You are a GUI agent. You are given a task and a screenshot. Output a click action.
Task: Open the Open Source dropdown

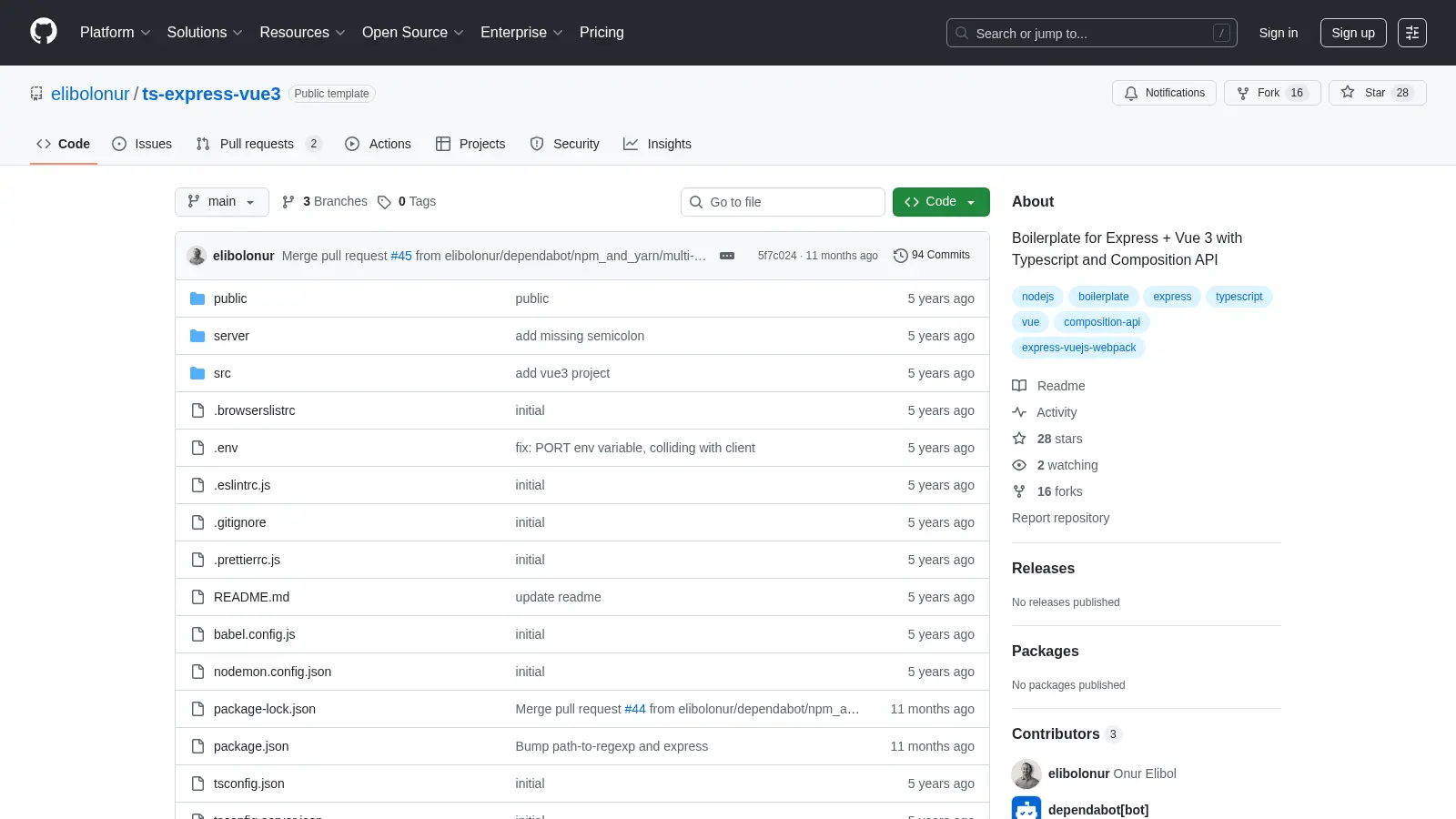pos(413,33)
